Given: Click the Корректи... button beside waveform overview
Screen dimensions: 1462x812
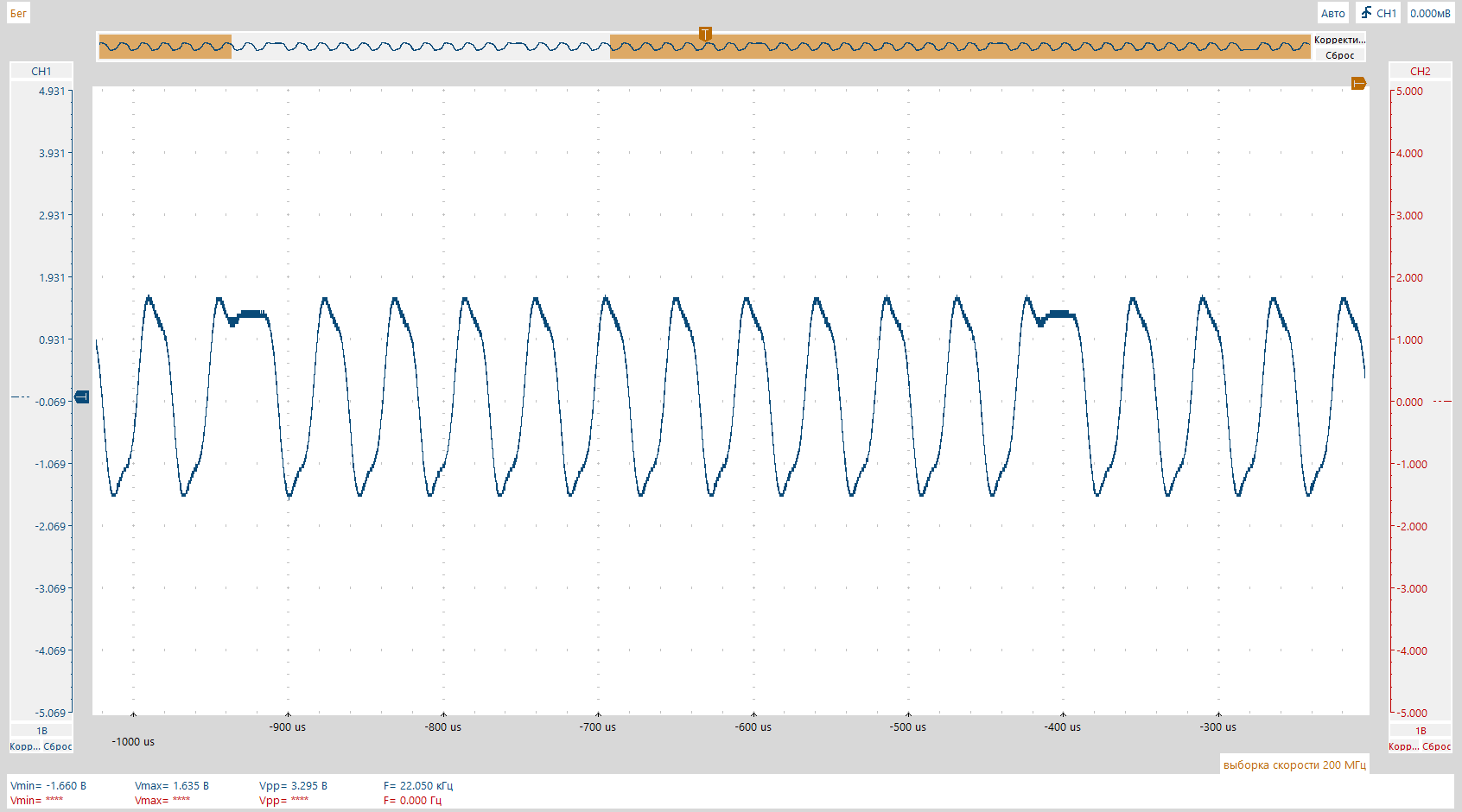Looking at the screenshot, I should coord(1339,40).
